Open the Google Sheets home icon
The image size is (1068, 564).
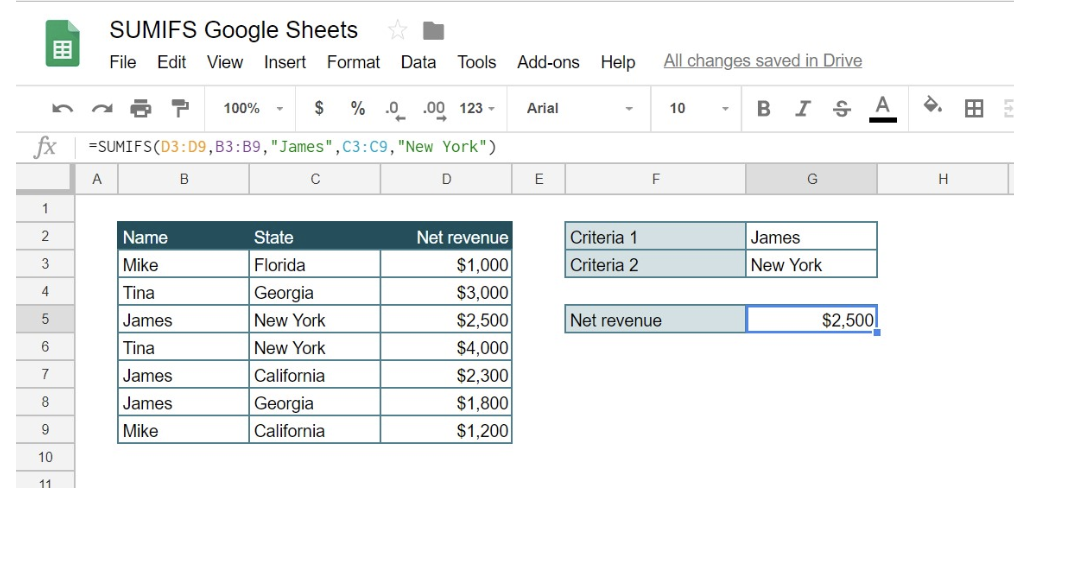coord(62,45)
